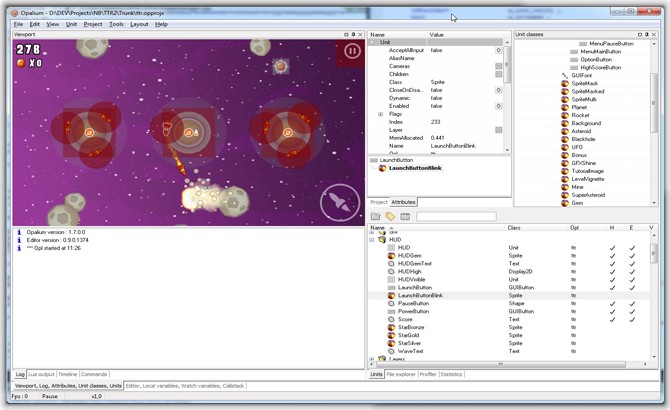Screen dimensions: 670x410
Task: Click the open folder icon in units toolbar
Action: pos(376,217)
